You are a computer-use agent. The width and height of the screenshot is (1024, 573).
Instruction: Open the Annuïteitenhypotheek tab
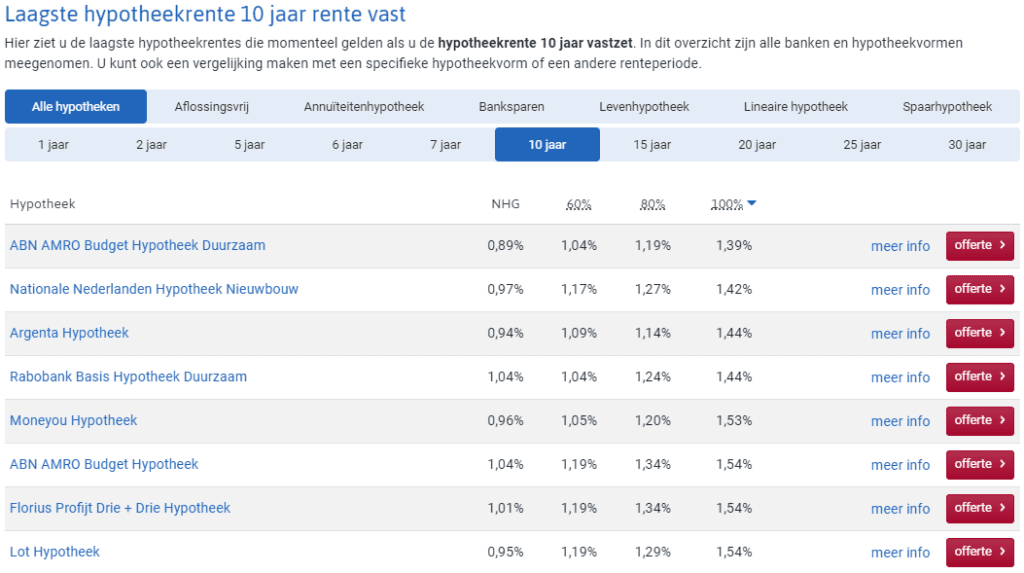pos(364,106)
